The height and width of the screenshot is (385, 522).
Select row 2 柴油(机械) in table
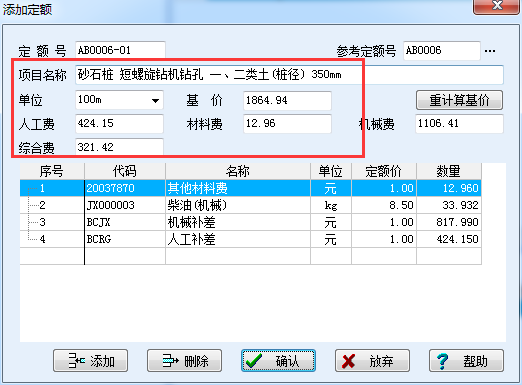(x=251, y=205)
